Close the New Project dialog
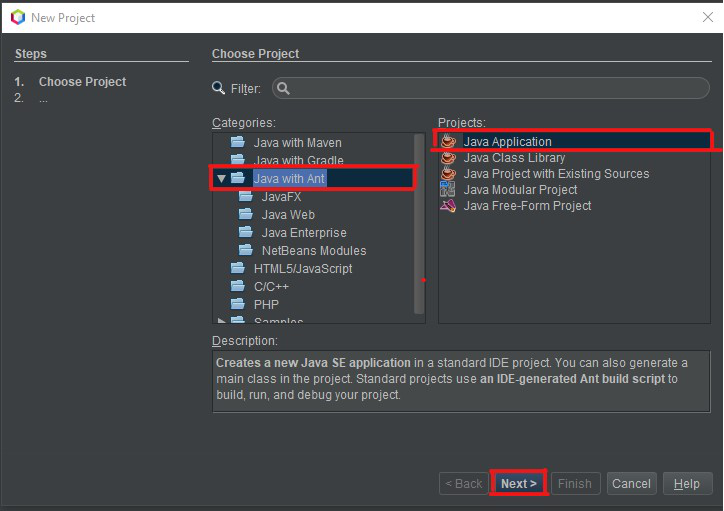The width and height of the screenshot is (724, 511). [707, 18]
